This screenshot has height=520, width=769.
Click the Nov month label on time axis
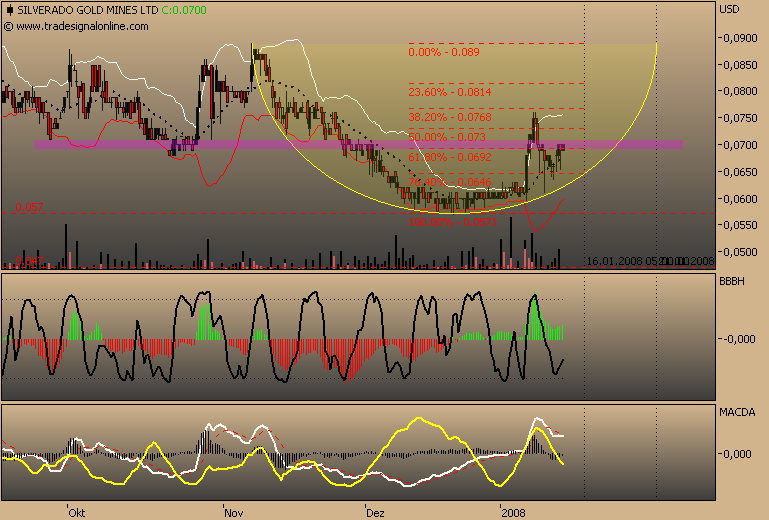click(x=233, y=513)
